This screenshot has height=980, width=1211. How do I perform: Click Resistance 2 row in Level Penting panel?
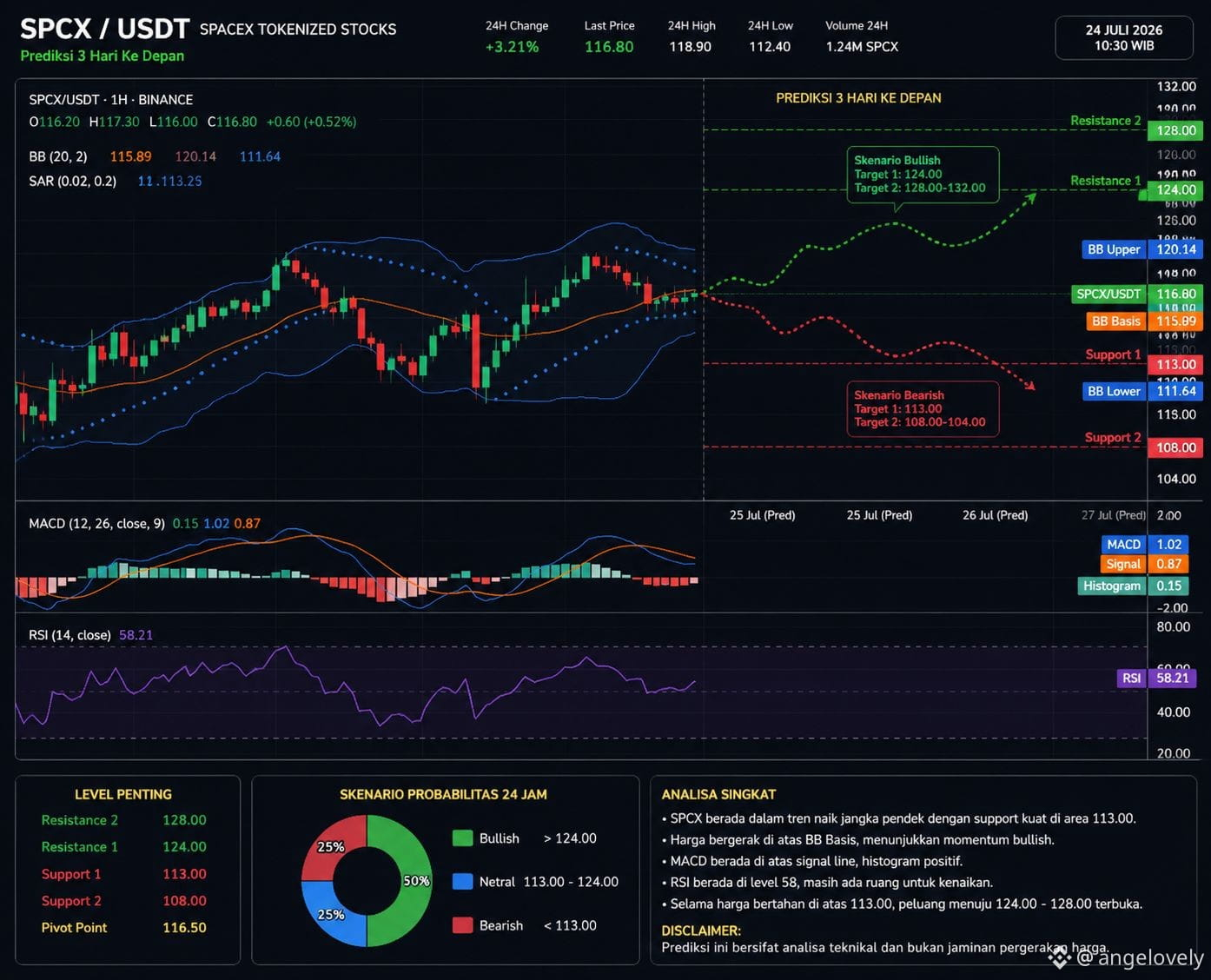124,820
